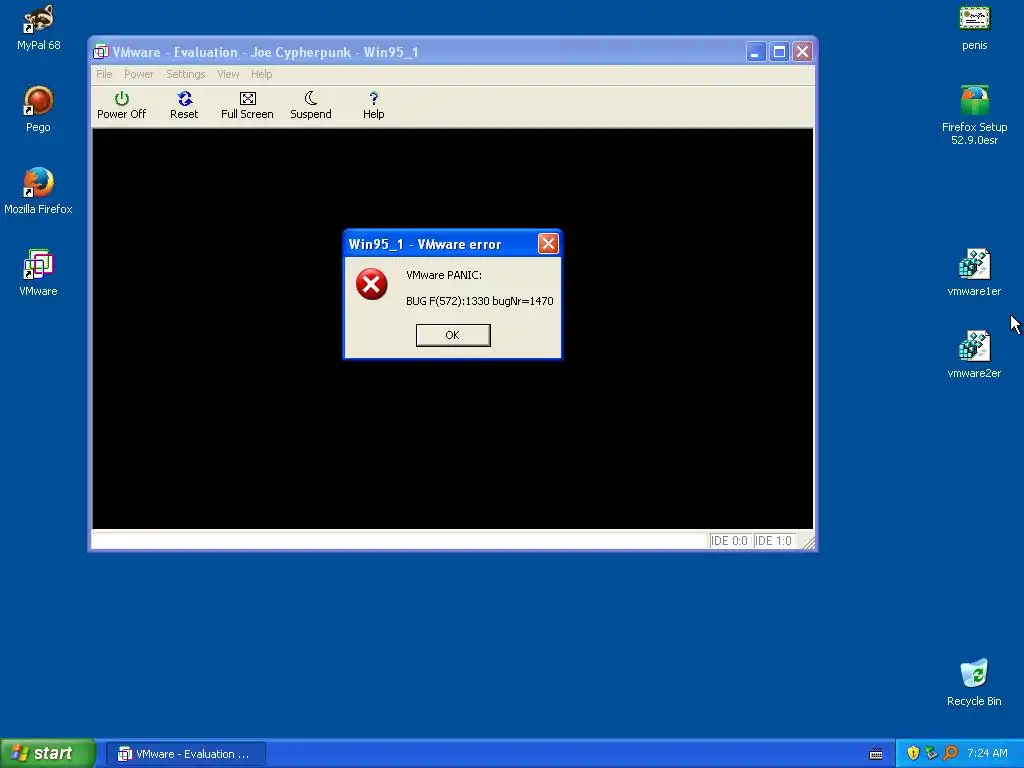Screen dimensions: 1024x768
Task: Click the safely remove hardware tray icon
Action: coord(931,753)
